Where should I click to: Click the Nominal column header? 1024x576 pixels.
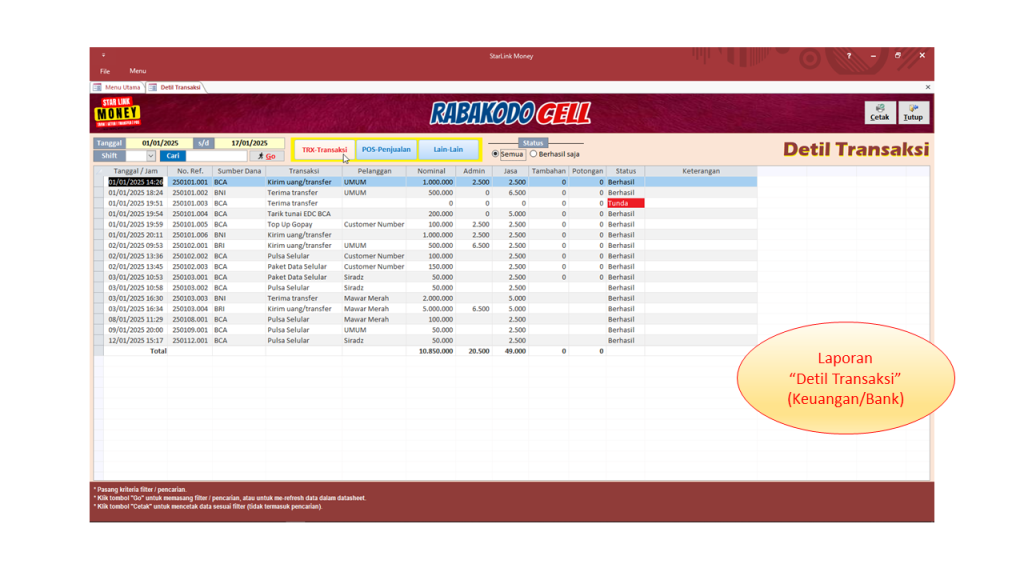click(431, 171)
